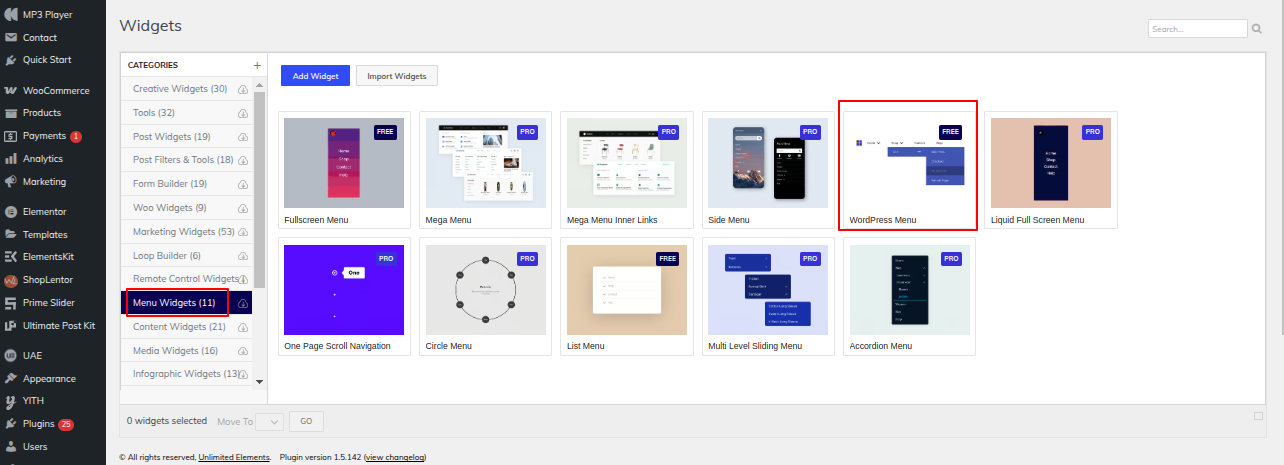Click the search magnifier icon

(x=1257, y=29)
